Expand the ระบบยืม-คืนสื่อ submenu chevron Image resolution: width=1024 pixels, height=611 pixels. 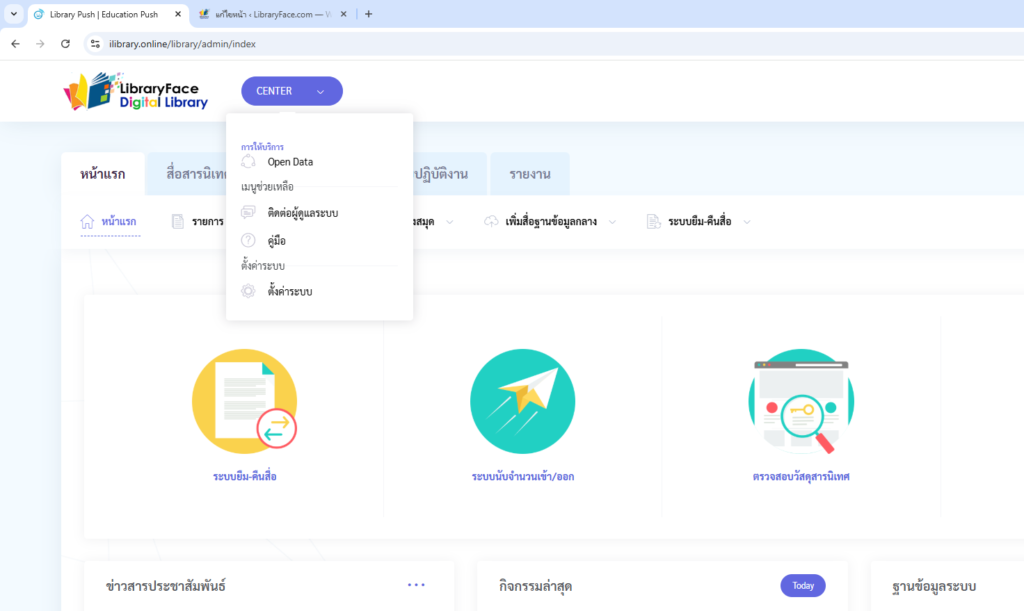(746, 222)
